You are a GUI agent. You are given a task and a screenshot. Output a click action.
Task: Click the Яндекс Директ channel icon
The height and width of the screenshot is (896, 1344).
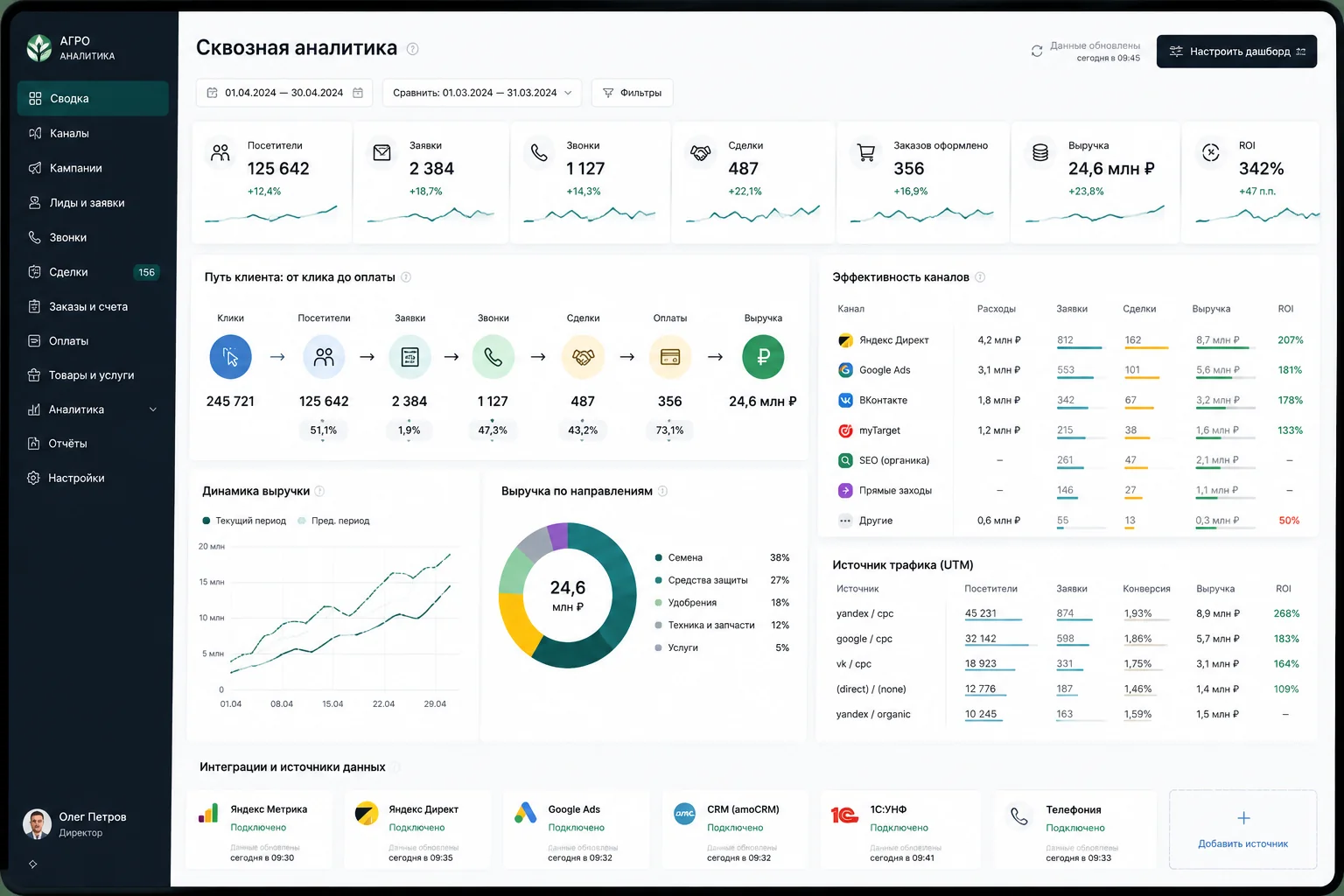click(x=845, y=340)
